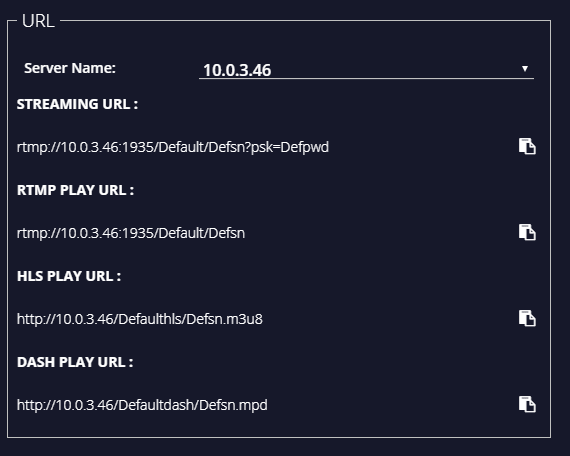The width and height of the screenshot is (570, 456).
Task: Click the rtmp://10.0.3.46:1935/Default/Defsn play address
Action: 131,233
